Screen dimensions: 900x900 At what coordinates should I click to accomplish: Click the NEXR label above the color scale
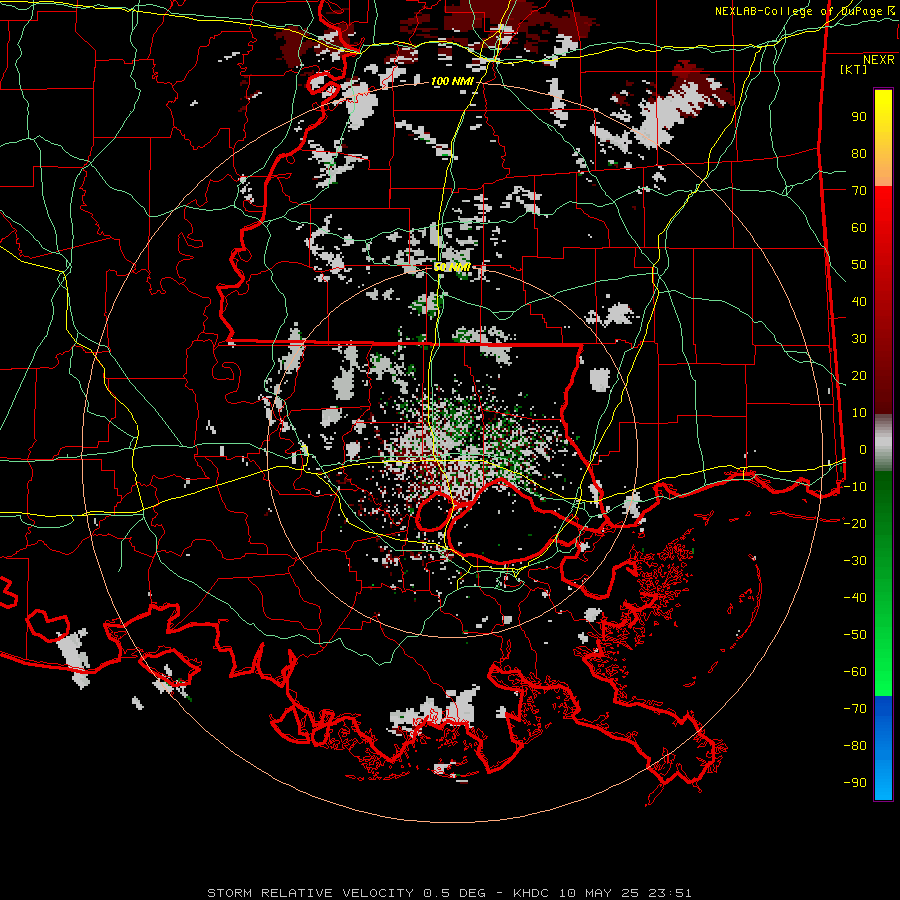[x=879, y=60]
